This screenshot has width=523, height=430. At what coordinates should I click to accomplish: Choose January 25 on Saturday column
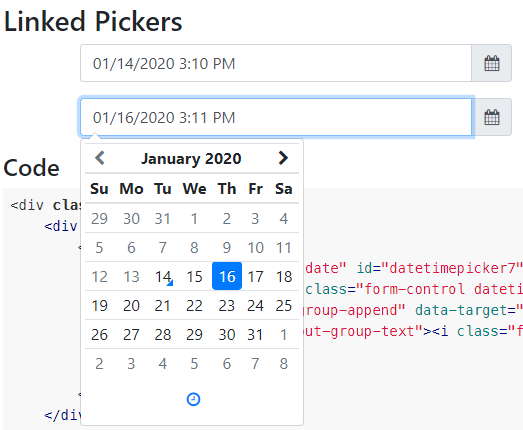click(x=284, y=305)
